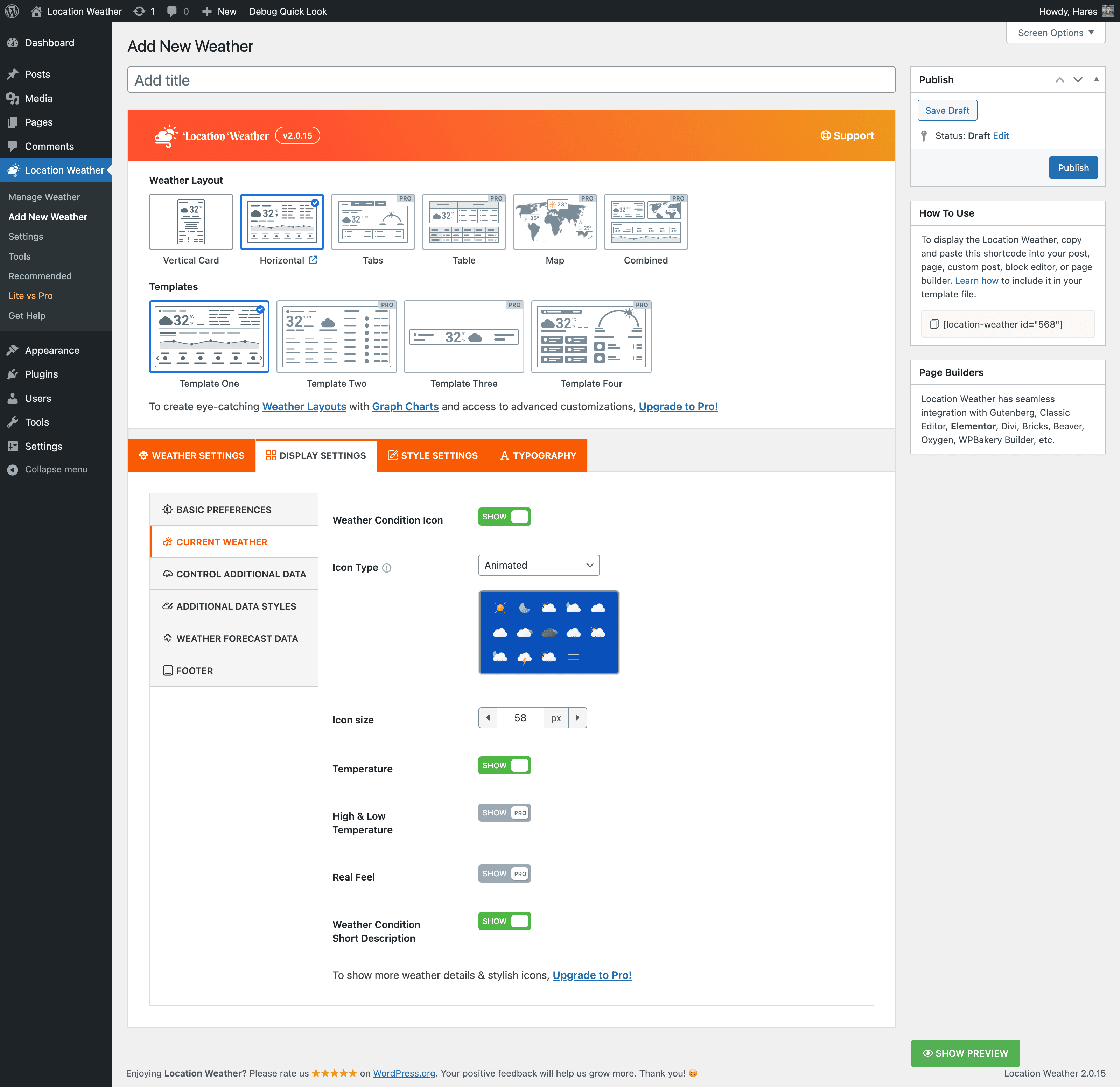Increase icon size with right arrow stepper
The image size is (1120, 1087).
pyautogui.click(x=577, y=717)
